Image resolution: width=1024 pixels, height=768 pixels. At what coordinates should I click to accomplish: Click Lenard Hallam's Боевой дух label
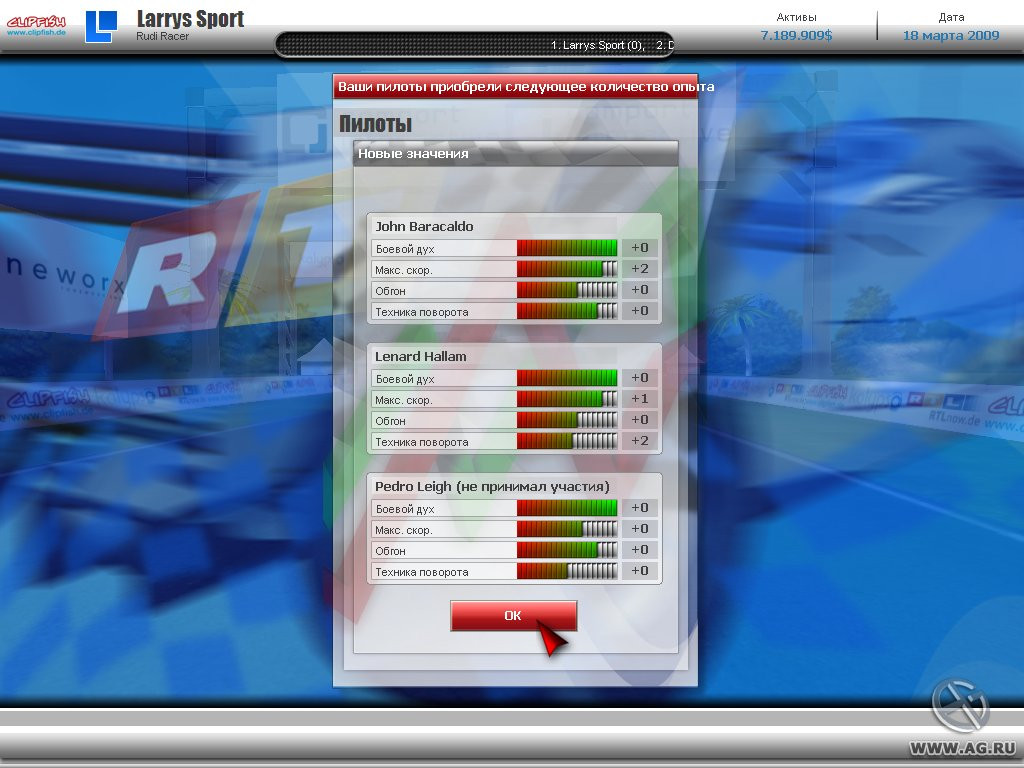click(405, 379)
